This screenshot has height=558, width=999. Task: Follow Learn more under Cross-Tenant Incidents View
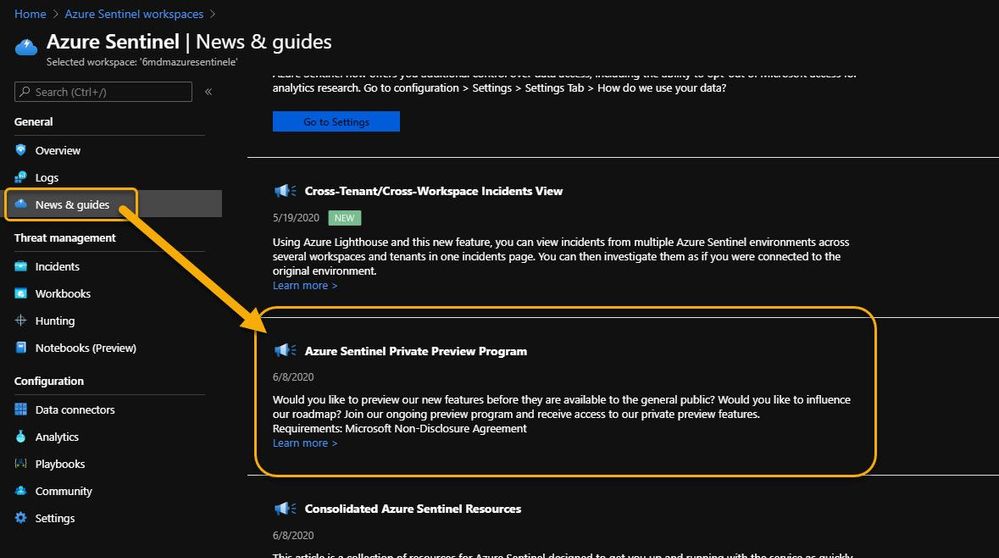[305, 285]
